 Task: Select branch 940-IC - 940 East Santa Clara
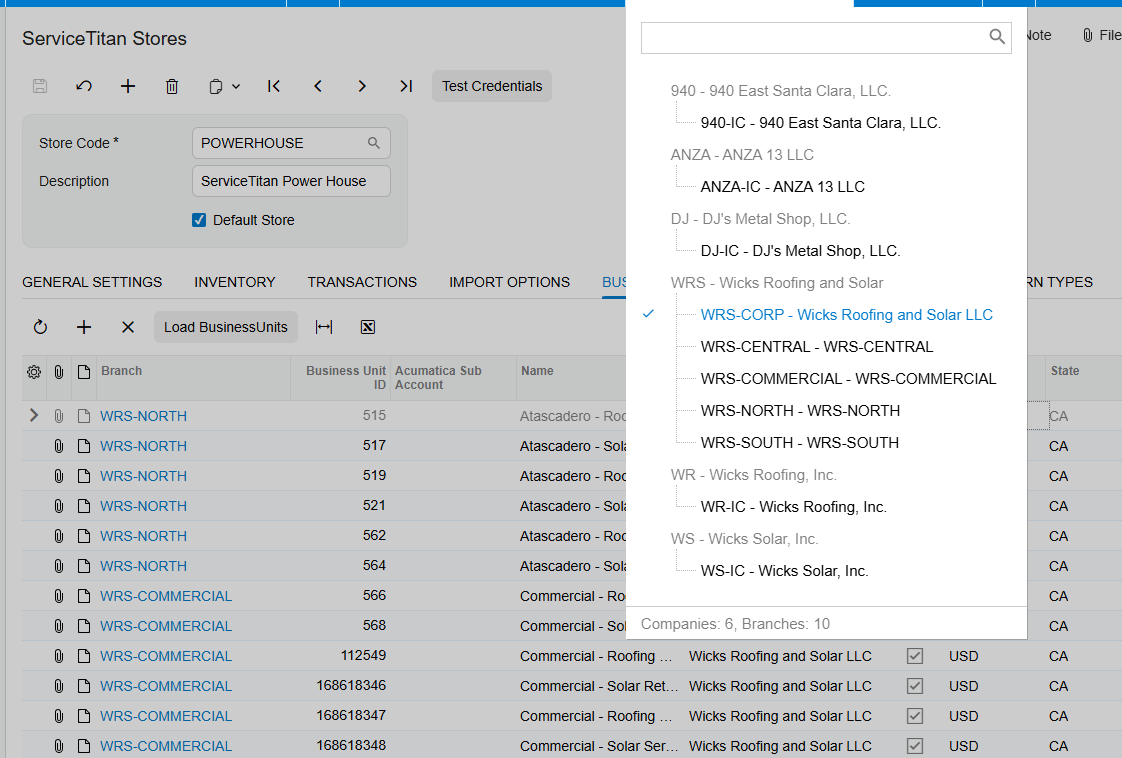click(820, 123)
